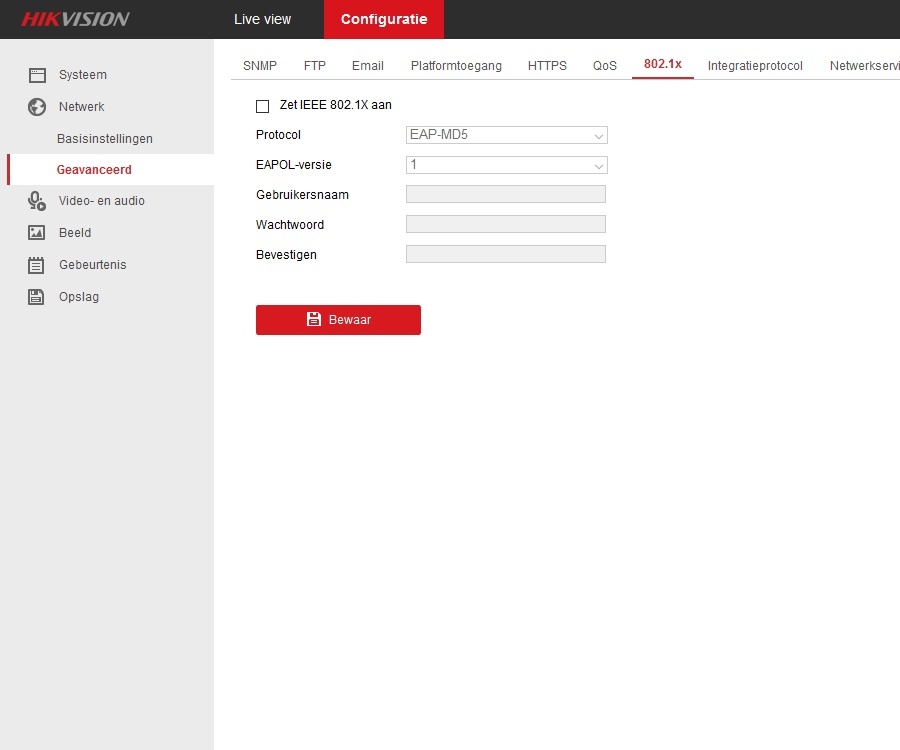Open Gebeurtenis settings in sidebar

92,265
